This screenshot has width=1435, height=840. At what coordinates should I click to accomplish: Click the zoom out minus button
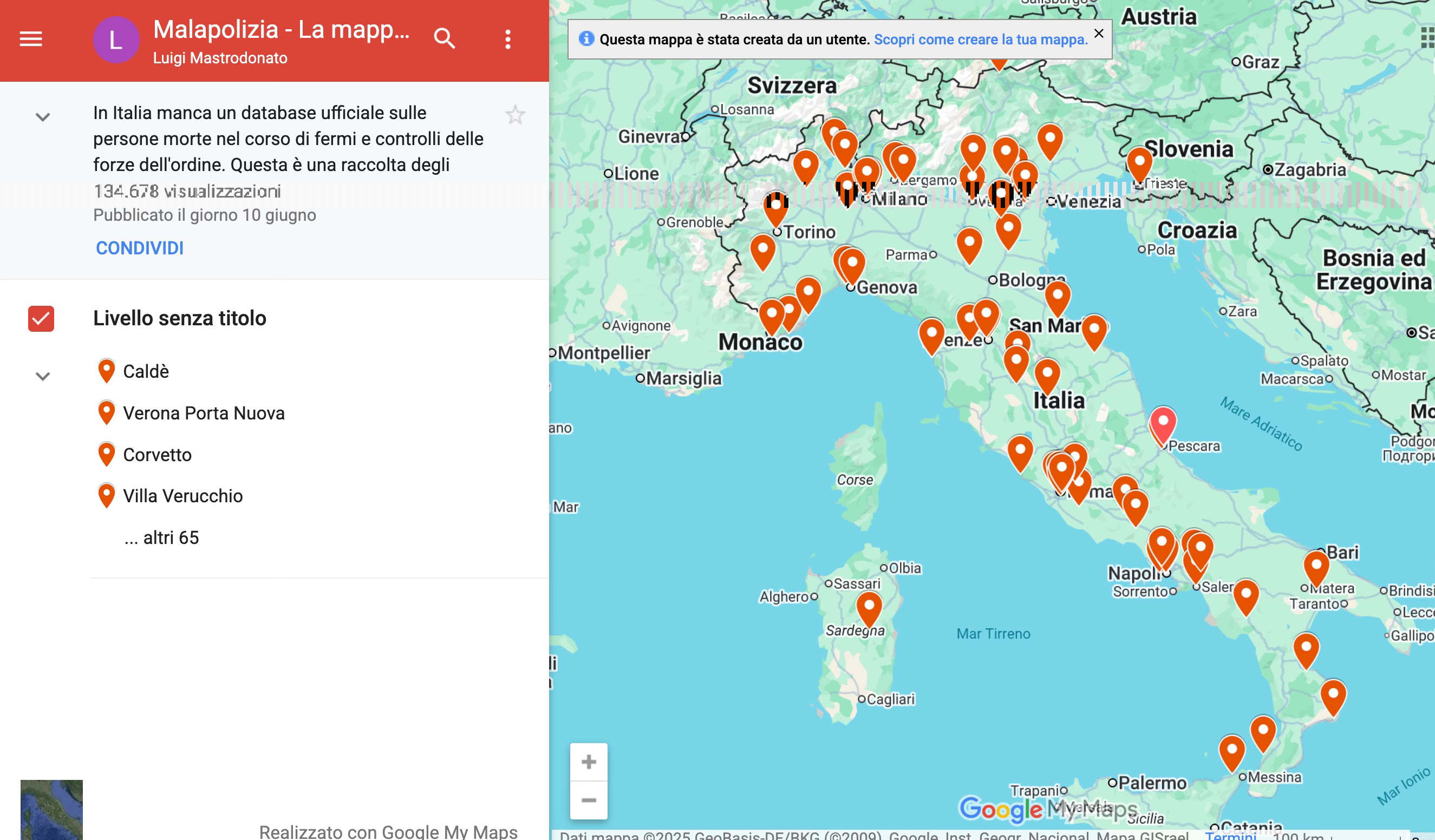point(588,800)
